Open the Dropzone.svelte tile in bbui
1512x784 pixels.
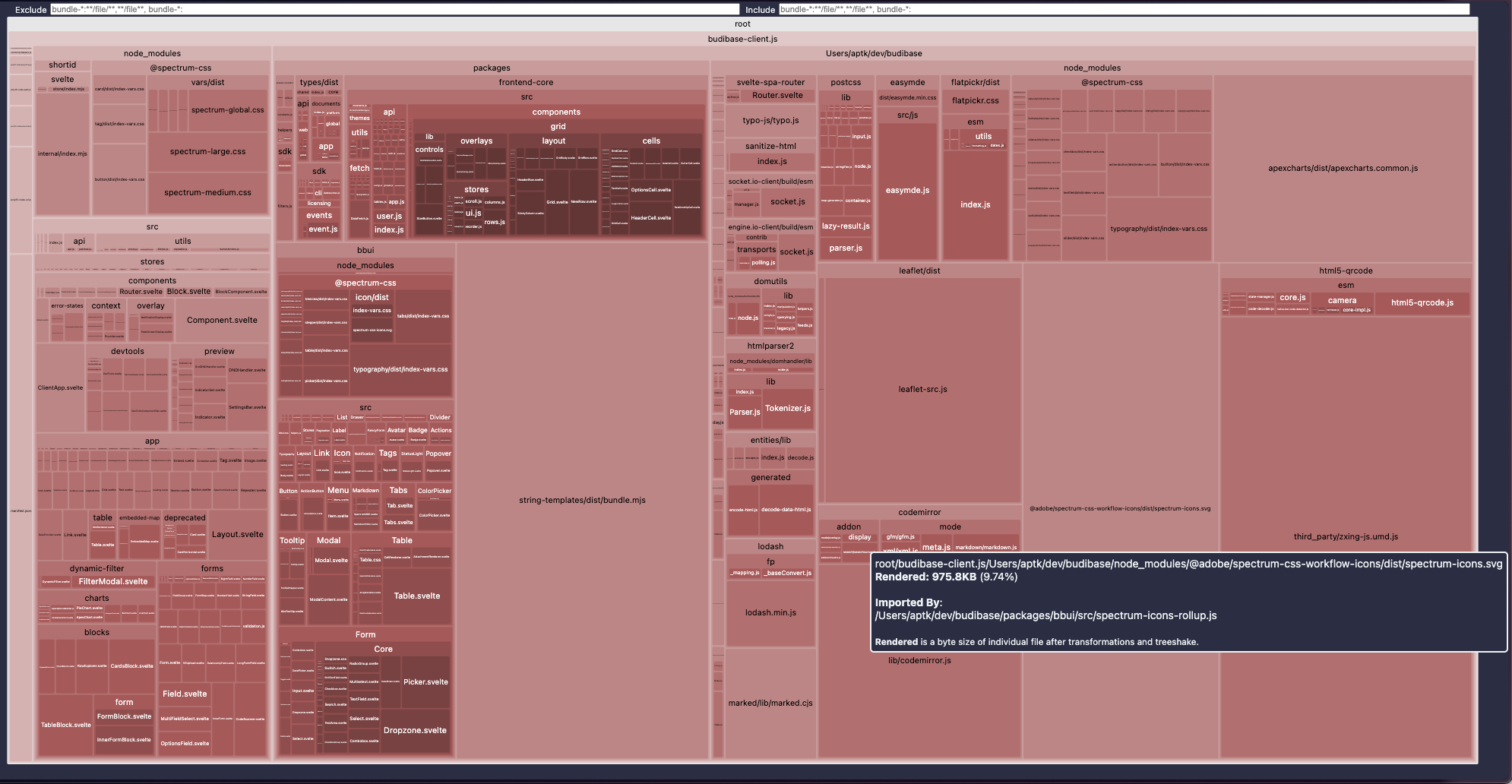pos(415,730)
